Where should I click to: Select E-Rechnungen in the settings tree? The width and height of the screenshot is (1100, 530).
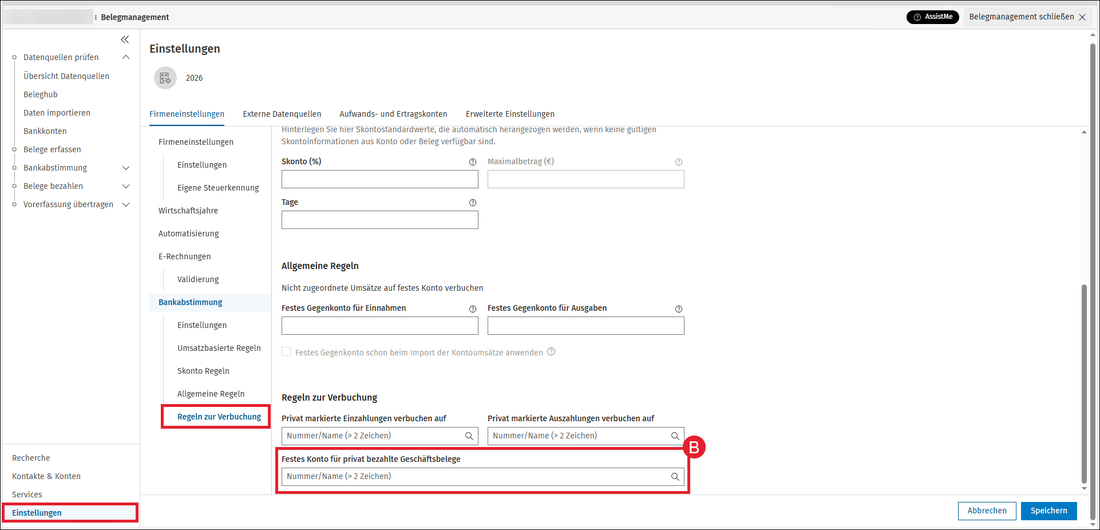185,256
